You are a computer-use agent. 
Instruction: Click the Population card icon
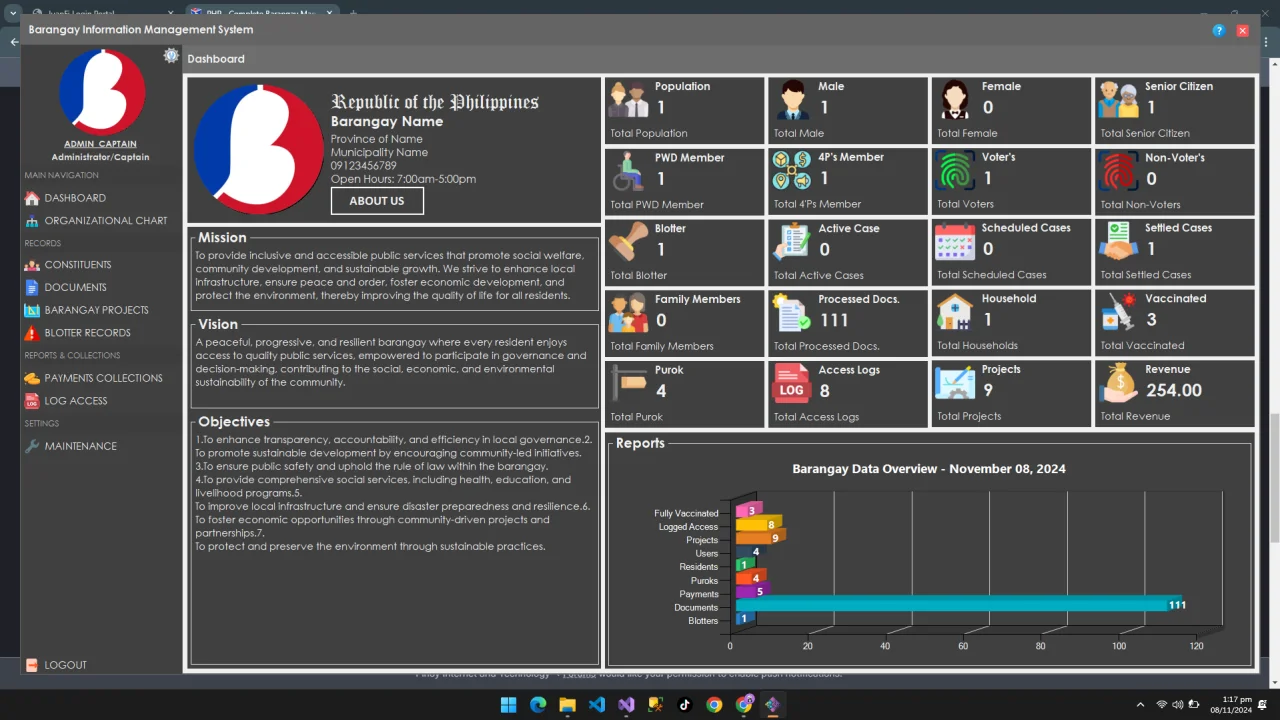coord(628,100)
